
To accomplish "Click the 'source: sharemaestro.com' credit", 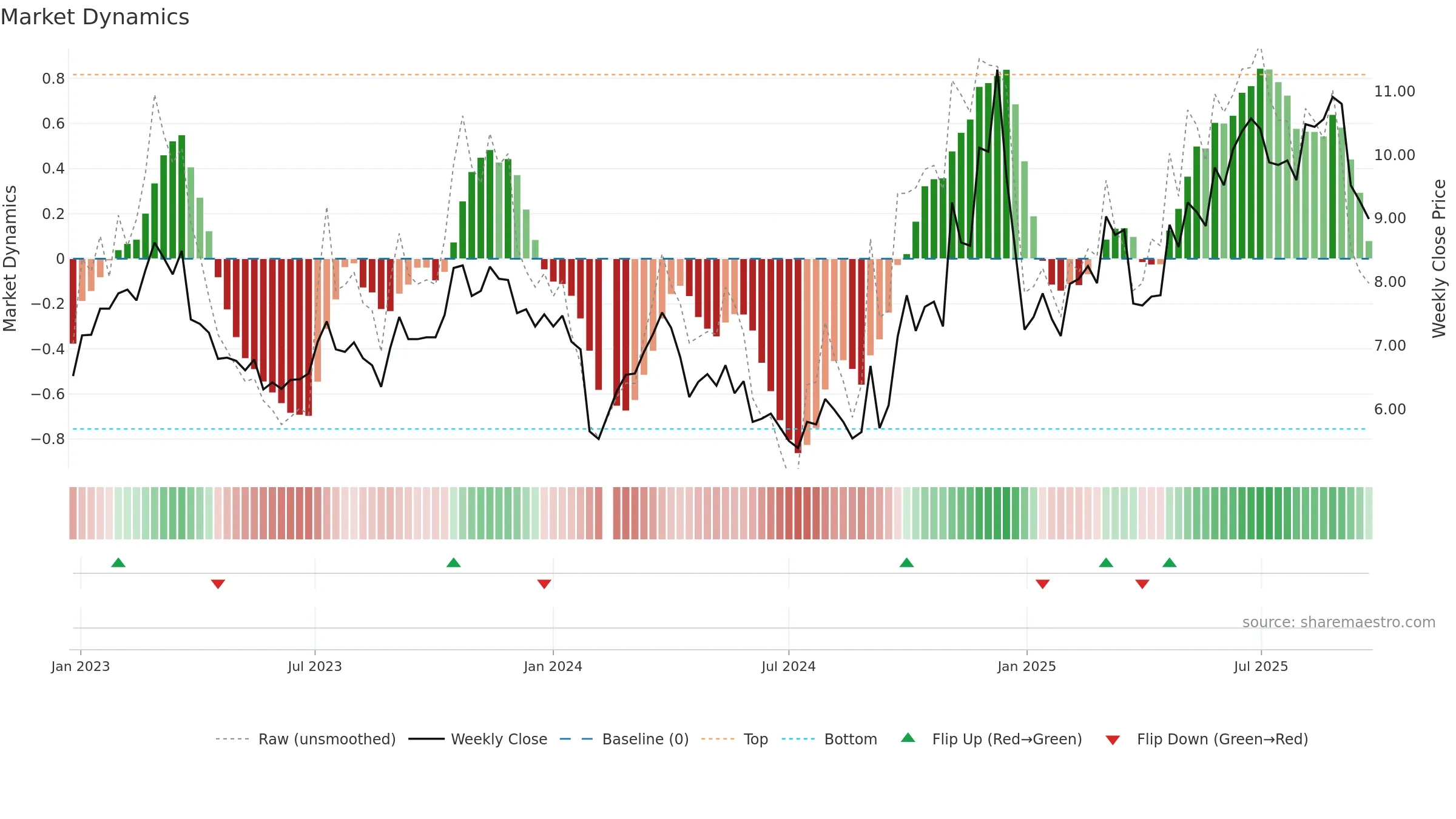I will (1339, 622).
